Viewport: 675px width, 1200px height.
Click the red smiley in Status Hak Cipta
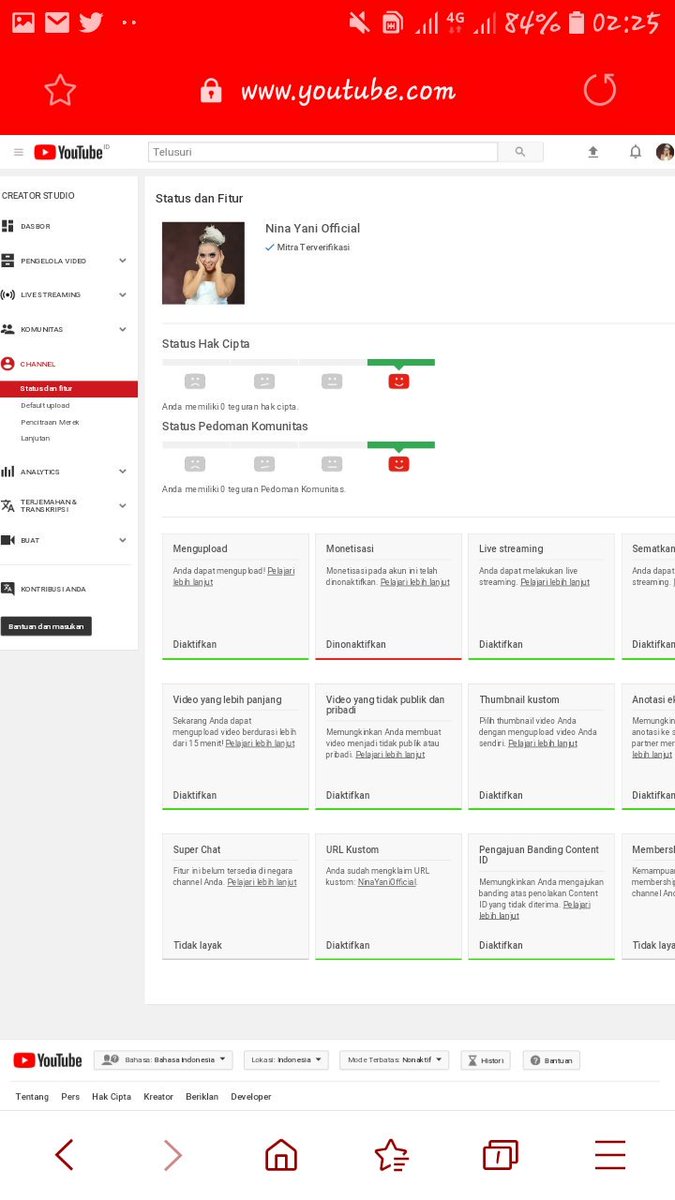(x=398, y=381)
